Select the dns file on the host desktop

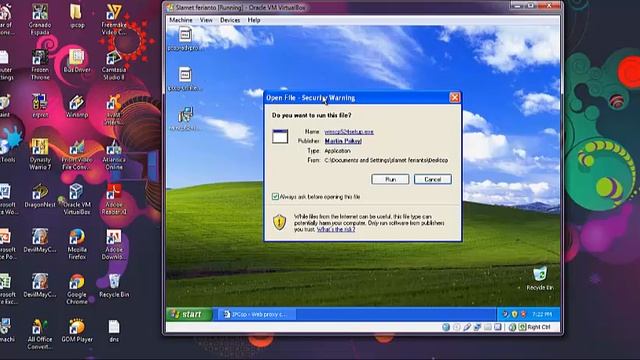tap(114, 331)
